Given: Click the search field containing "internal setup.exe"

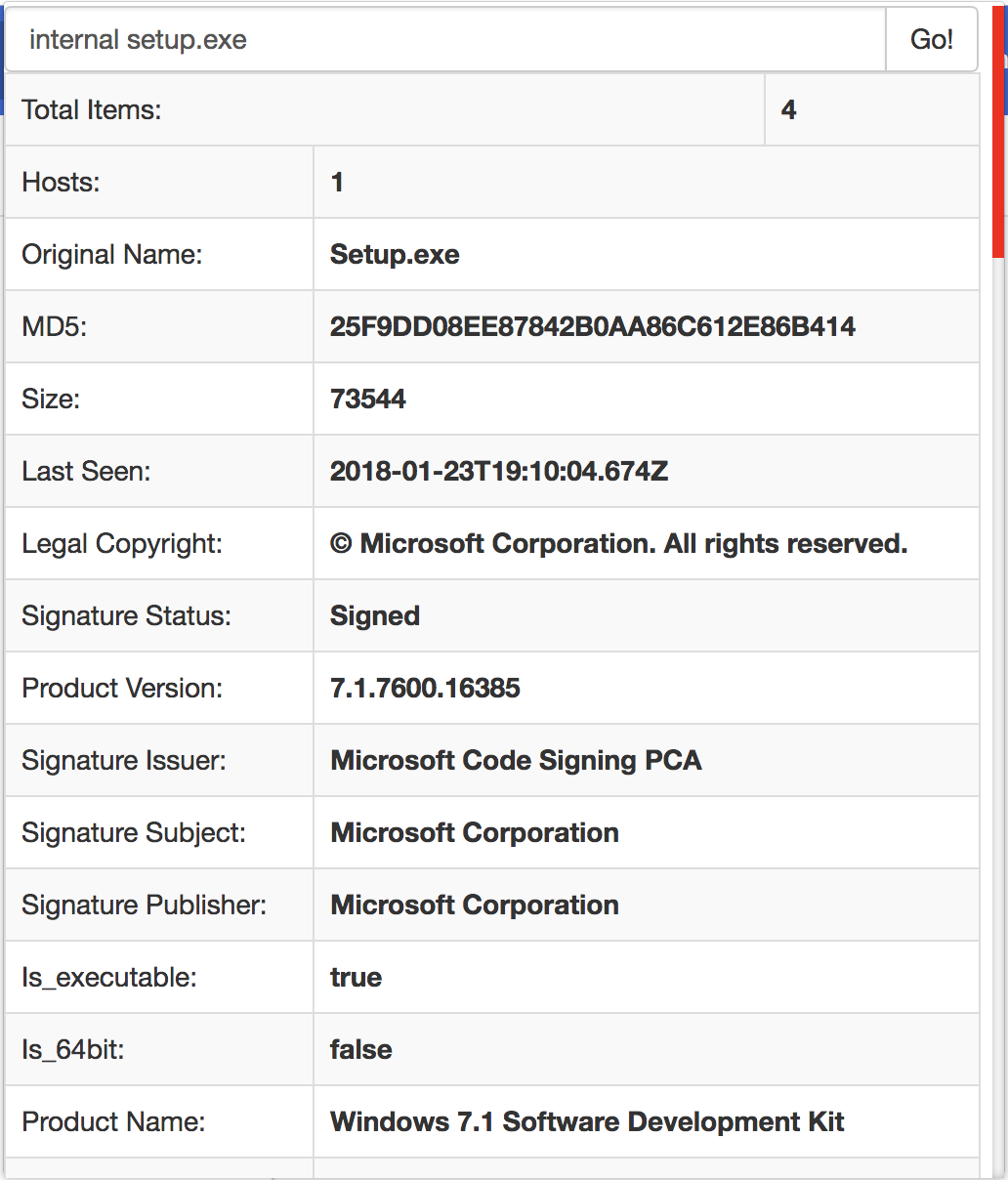Looking at the screenshot, I should pyautogui.click(x=444, y=40).
